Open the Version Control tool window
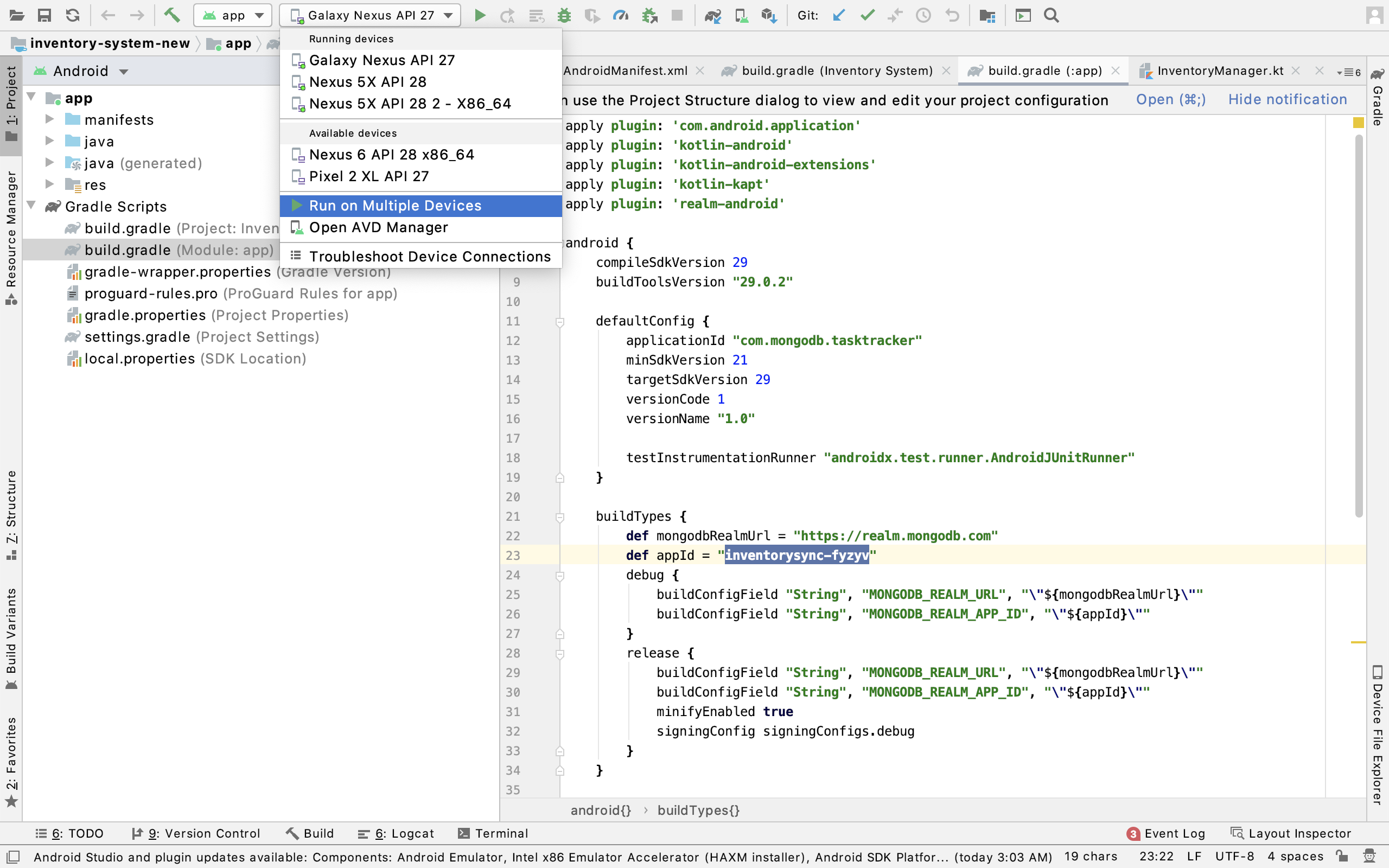The image size is (1389, 868). [x=196, y=834]
